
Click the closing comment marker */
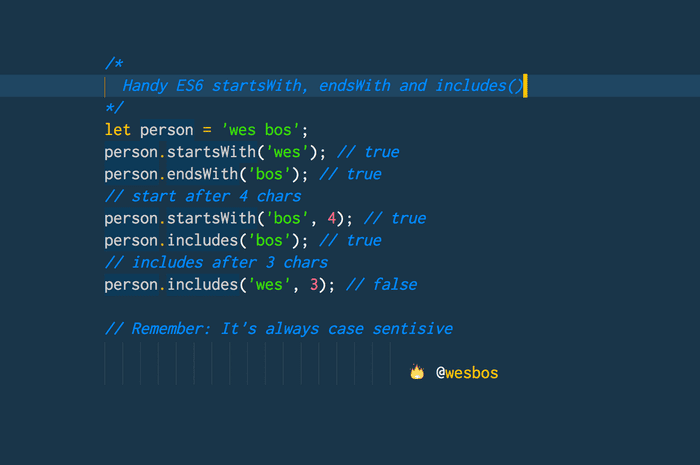click(x=114, y=108)
